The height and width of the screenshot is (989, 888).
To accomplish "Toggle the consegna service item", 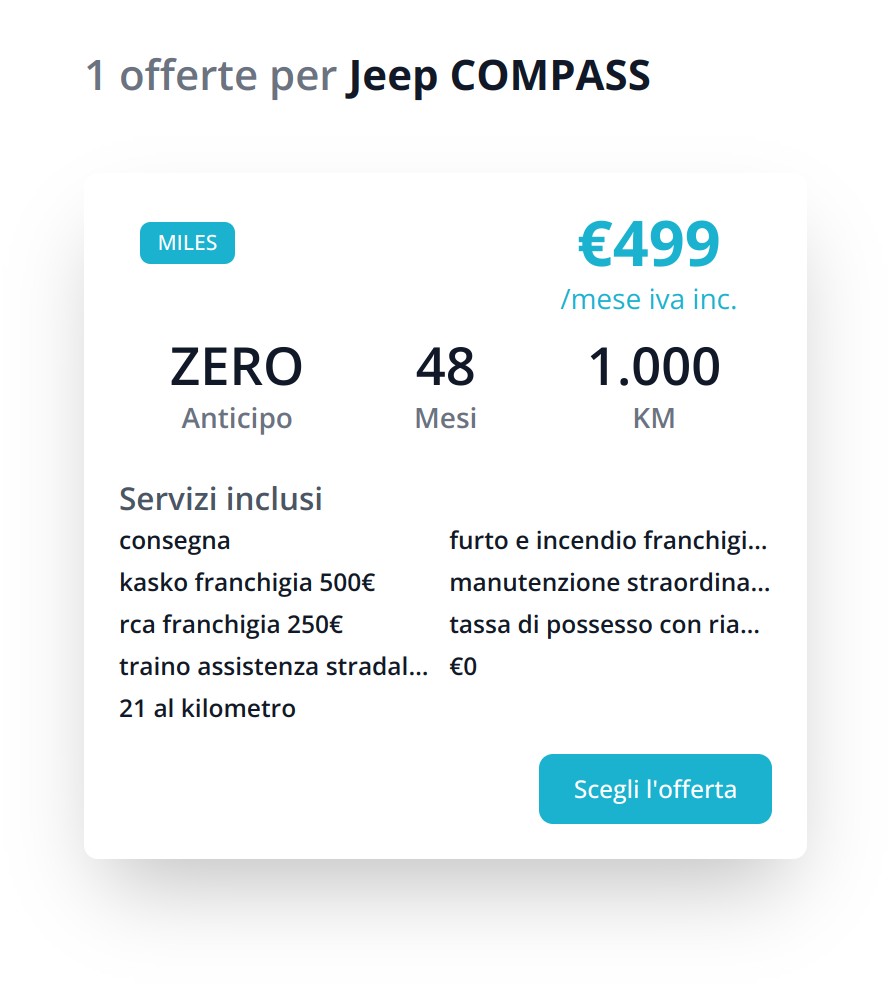I will pyautogui.click(x=175, y=540).
